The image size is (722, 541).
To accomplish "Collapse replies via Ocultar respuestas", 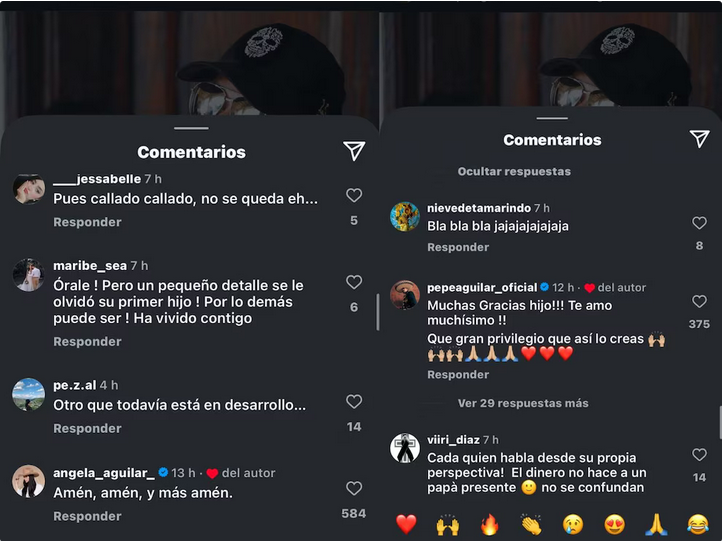I will coord(514,171).
